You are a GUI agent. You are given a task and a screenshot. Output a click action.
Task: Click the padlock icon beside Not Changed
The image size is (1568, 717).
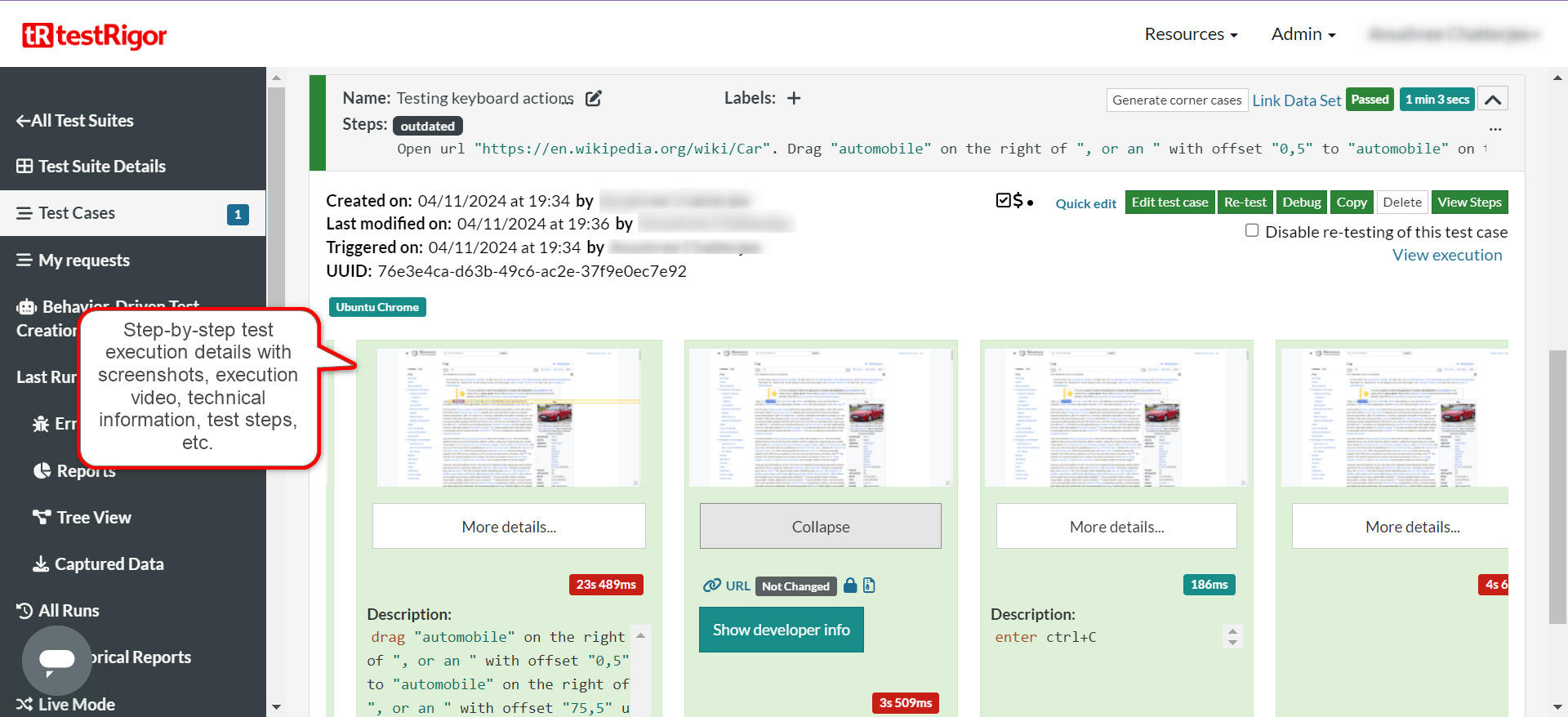(850, 586)
